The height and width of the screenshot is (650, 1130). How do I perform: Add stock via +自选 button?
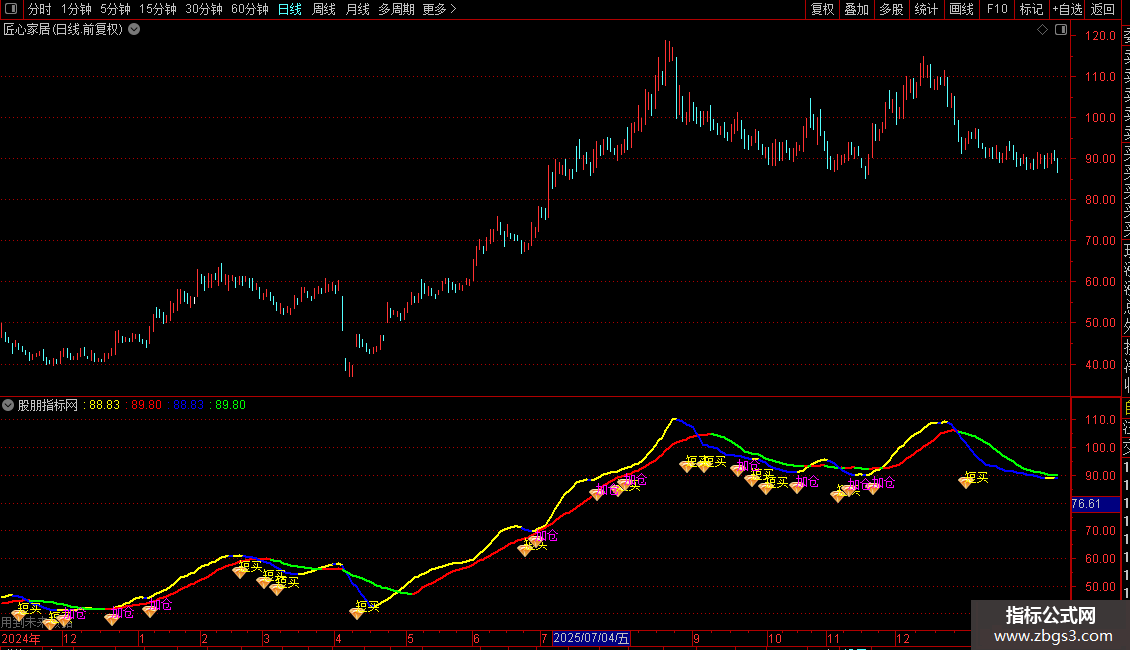coord(1066,9)
